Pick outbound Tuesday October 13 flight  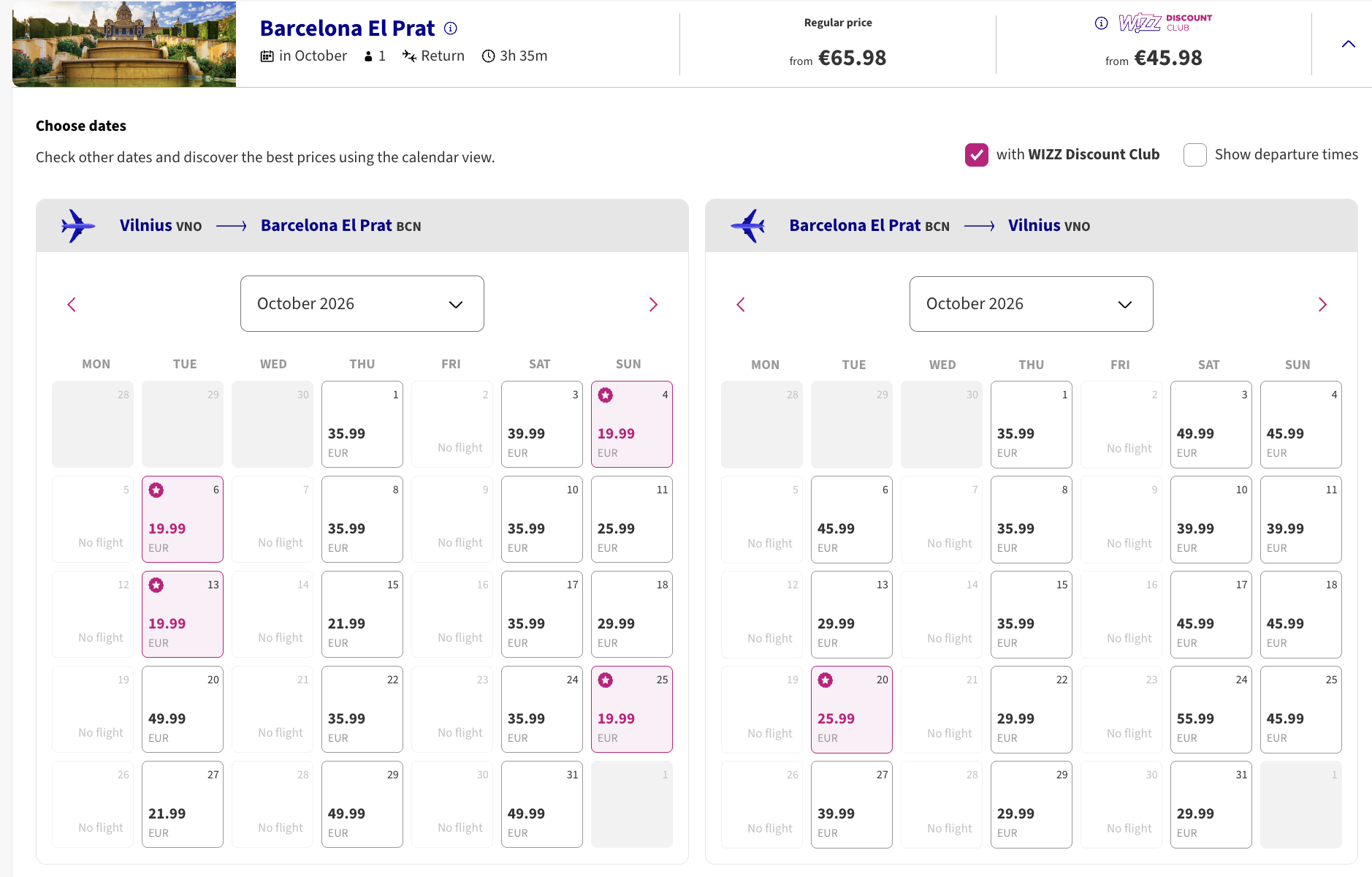[x=183, y=615]
